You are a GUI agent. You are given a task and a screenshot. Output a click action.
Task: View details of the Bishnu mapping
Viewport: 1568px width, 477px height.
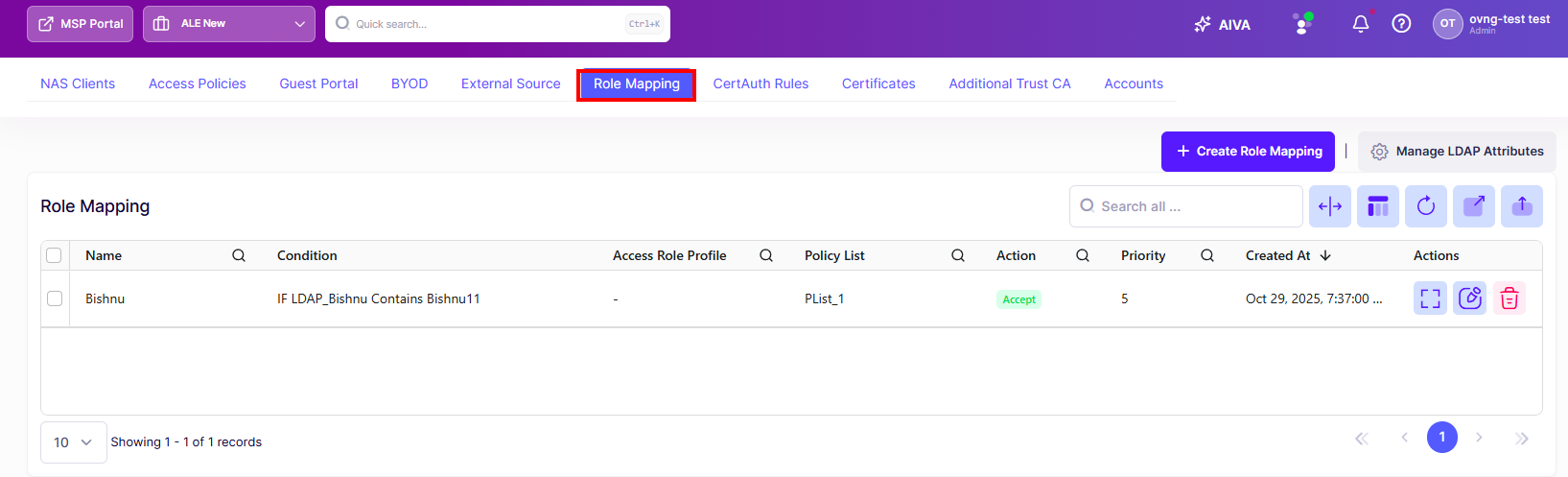click(1430, 298)
